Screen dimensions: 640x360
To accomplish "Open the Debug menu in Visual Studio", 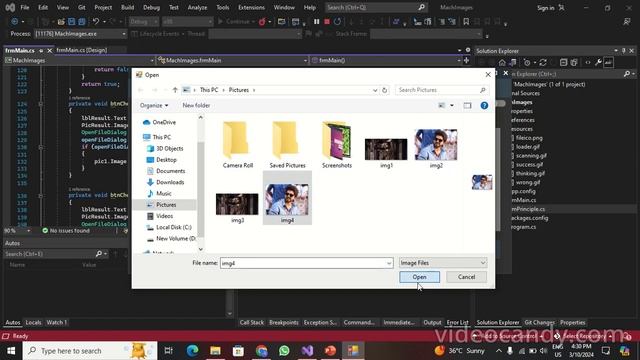I will tap(151, 7).
